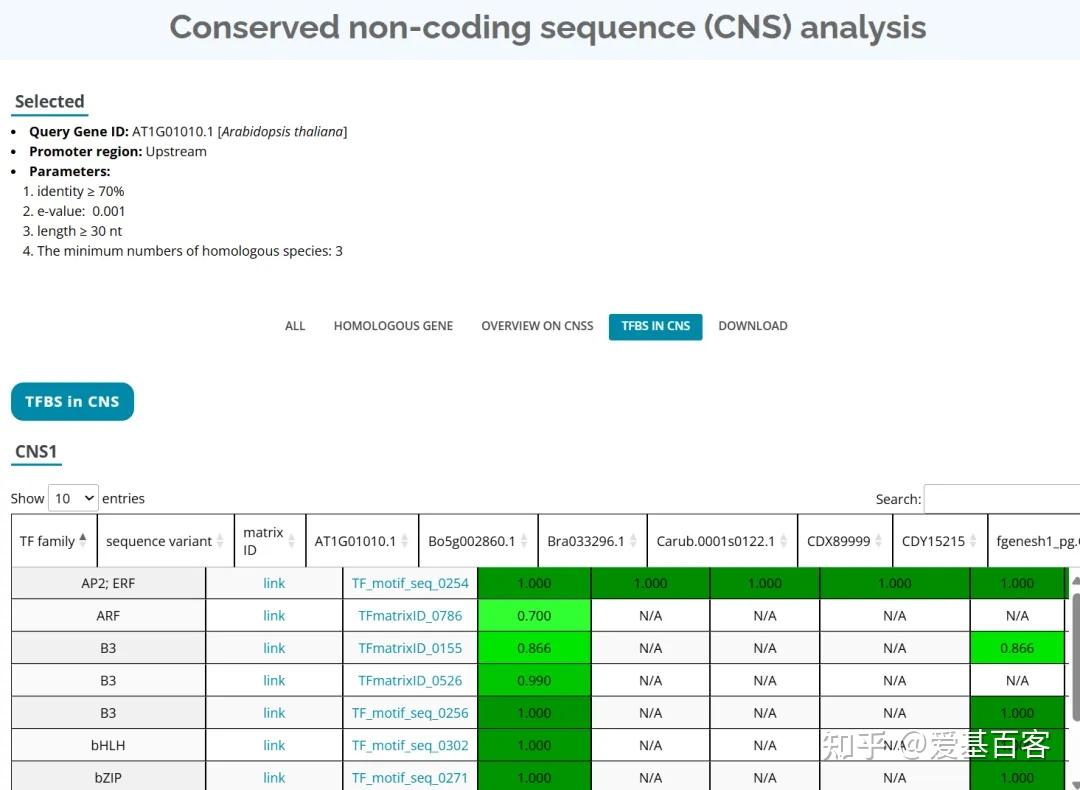Click the CDY15215 column sort icon
1080x790 pixels.
pyautogui.click(x=973, y=541)
